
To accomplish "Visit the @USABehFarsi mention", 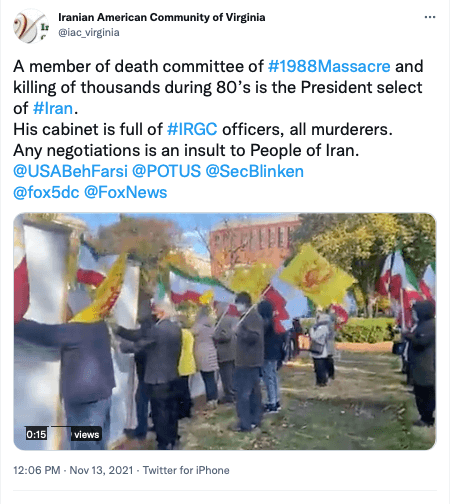I will 70,171.
